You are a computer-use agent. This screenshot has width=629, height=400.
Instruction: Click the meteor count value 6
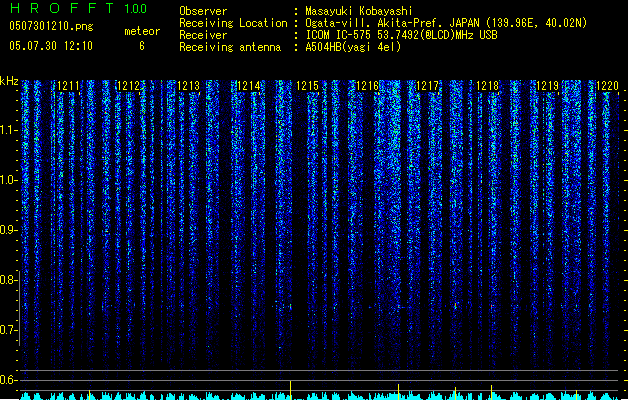pos(142,46)
